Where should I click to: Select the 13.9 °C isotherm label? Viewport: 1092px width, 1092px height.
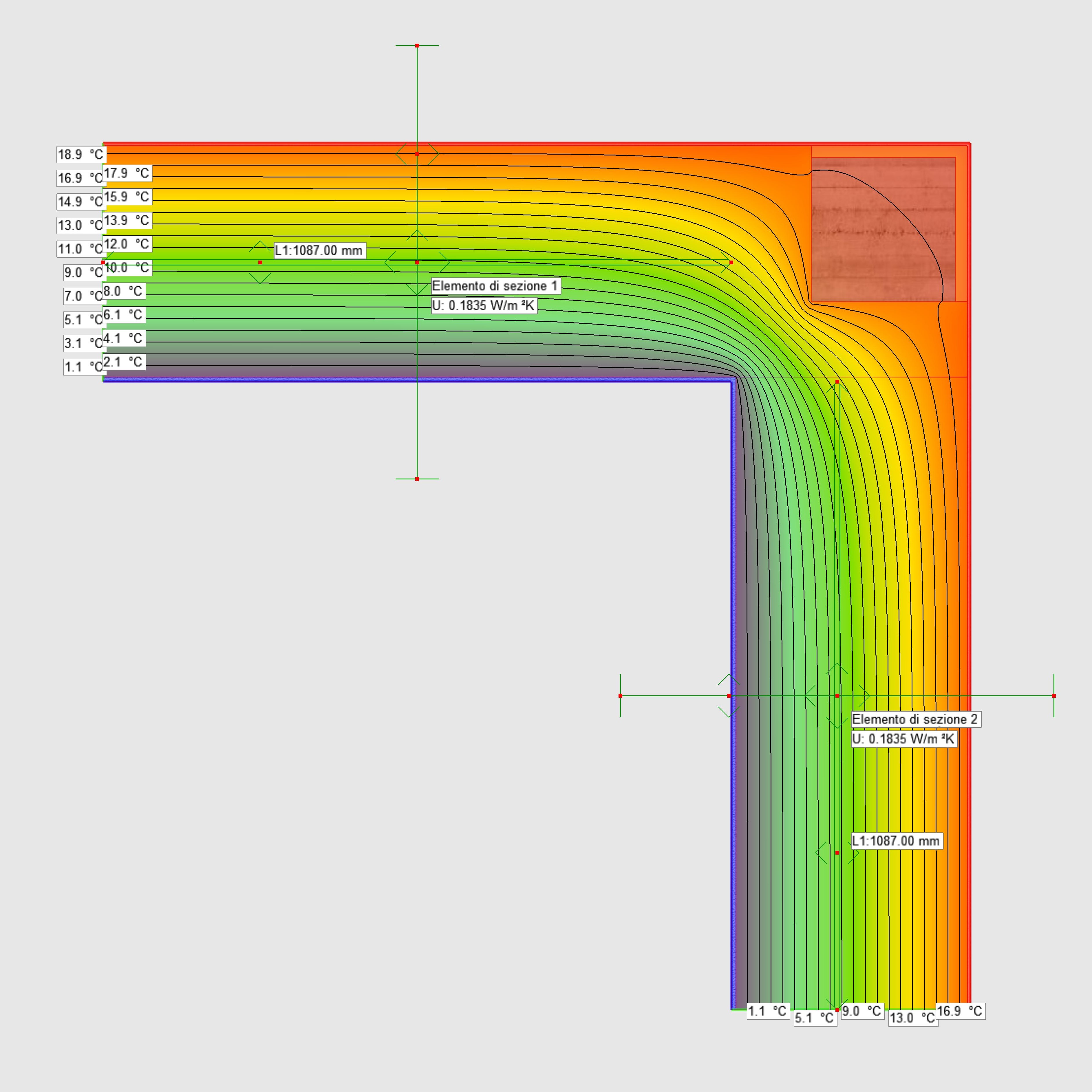coord(127,220)
